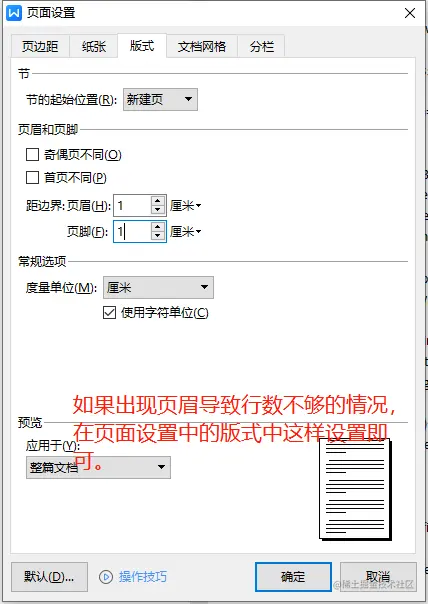Enable 奇偶页不同 checkbox

pyautogui.click(x=32, y=154)
